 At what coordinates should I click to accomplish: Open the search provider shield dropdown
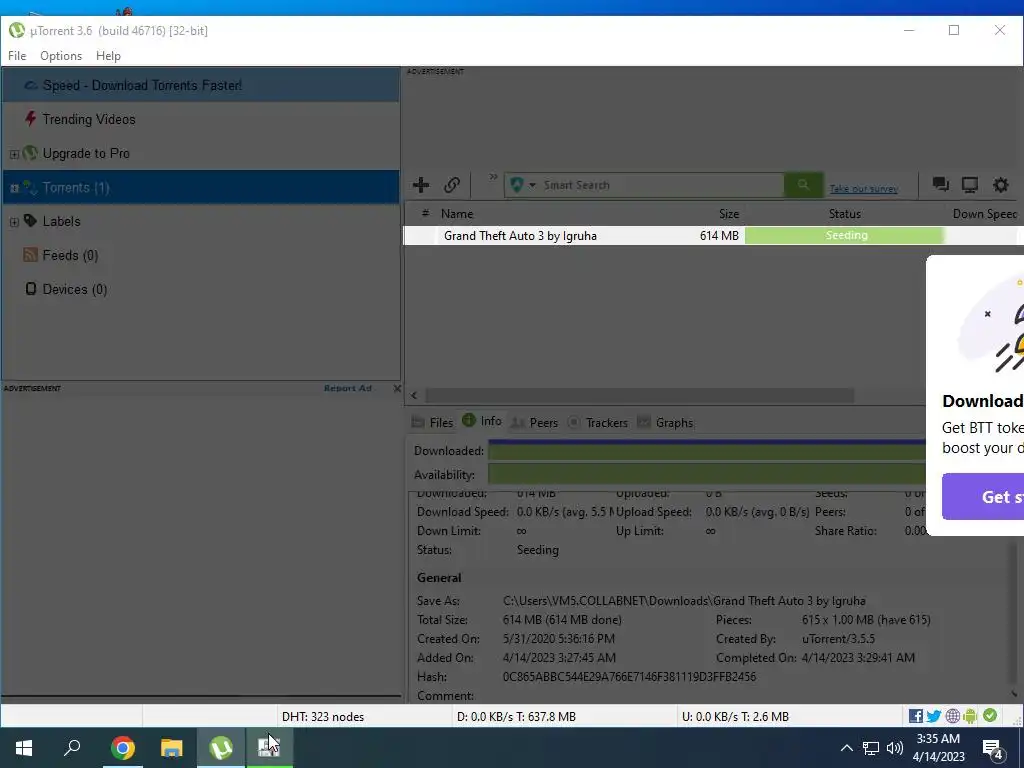523,185
